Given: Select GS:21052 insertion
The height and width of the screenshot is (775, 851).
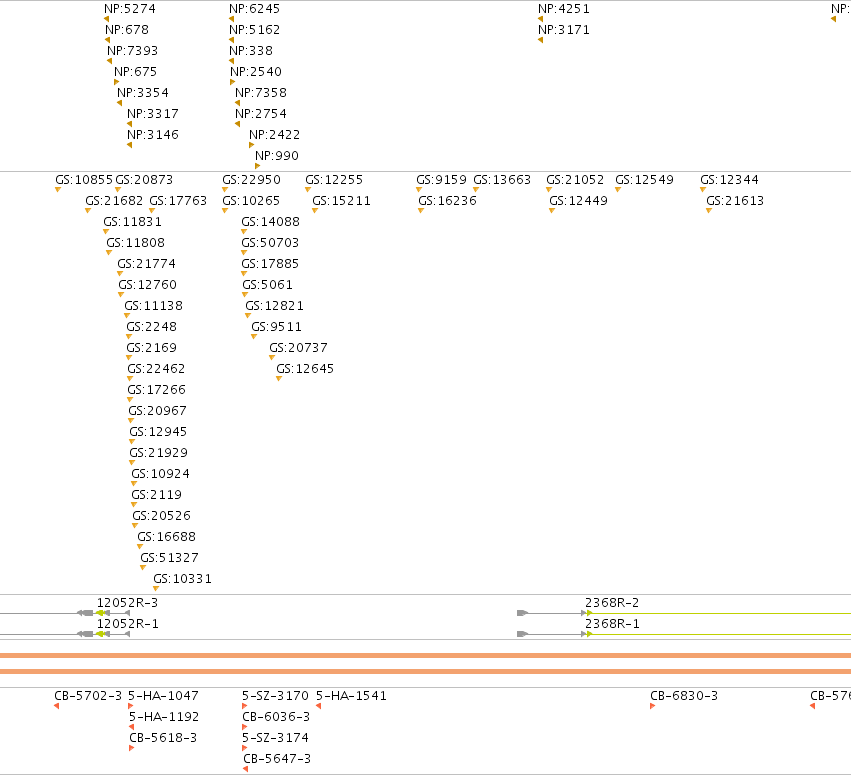Looking at the screenshot, I should pos(575,180).
